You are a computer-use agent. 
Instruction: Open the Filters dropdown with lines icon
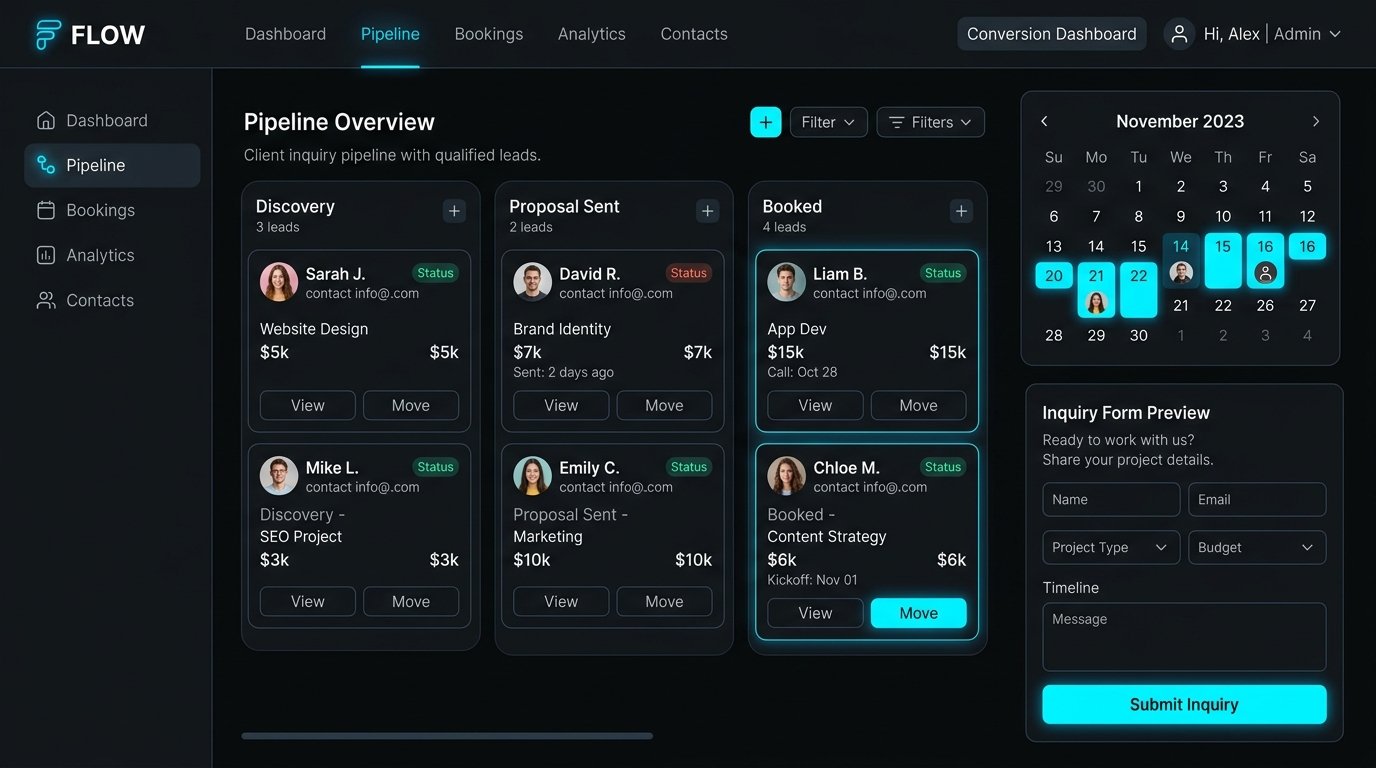[x=931, y=122]
